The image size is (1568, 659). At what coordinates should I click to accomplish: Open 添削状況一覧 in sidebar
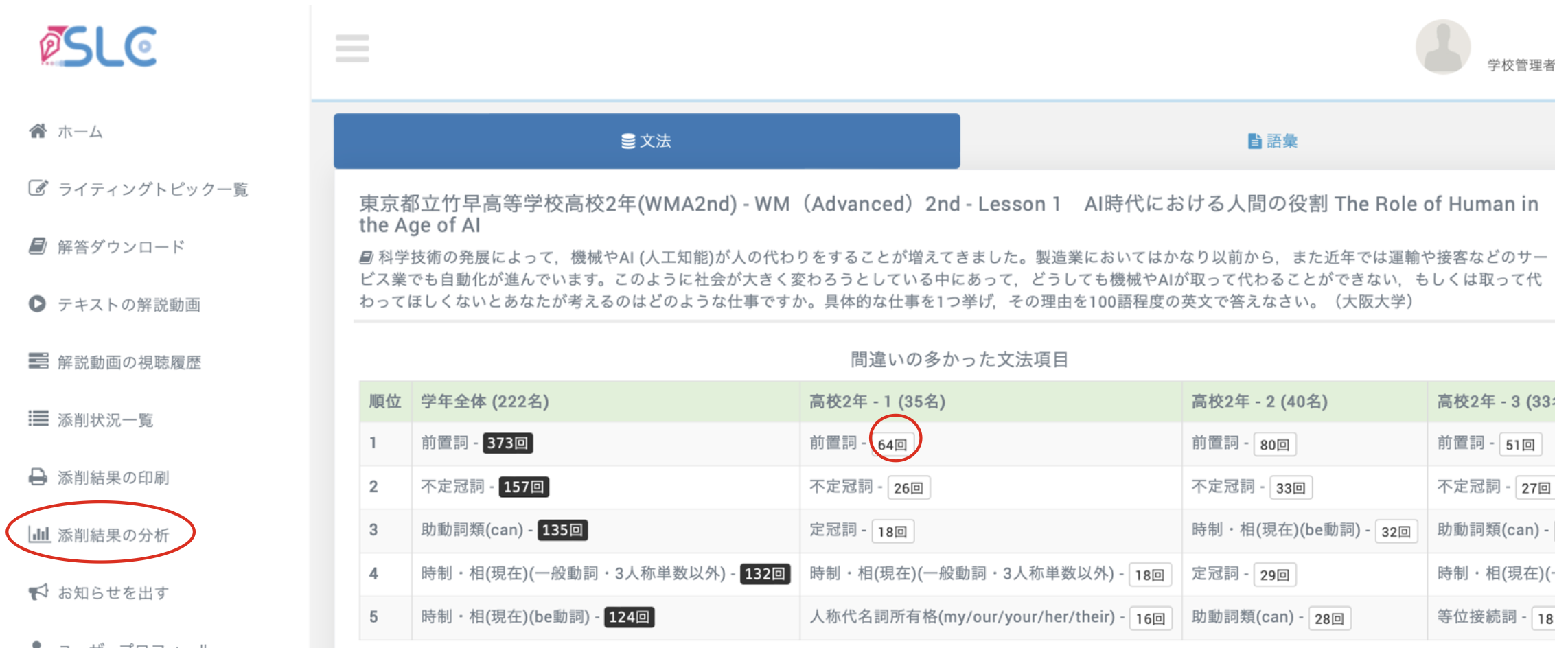point(105,420)
